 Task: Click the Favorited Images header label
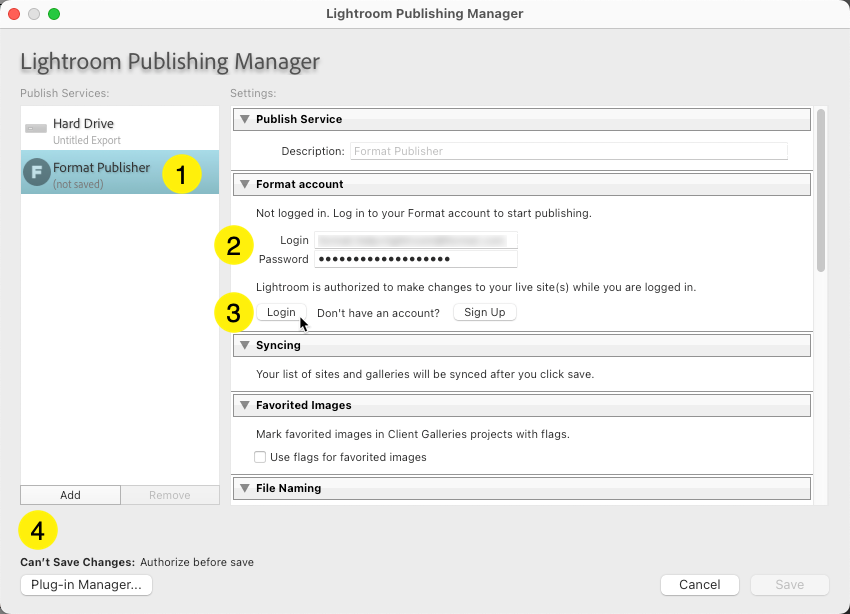(304, 405)
